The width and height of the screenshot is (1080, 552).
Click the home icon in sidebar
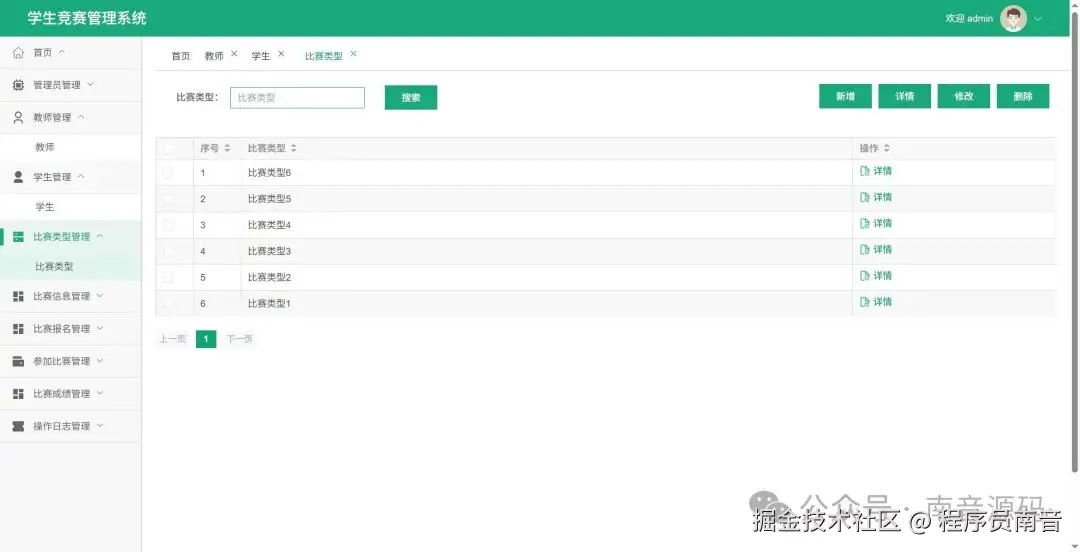pyautogui.click(x=19, y=52)
